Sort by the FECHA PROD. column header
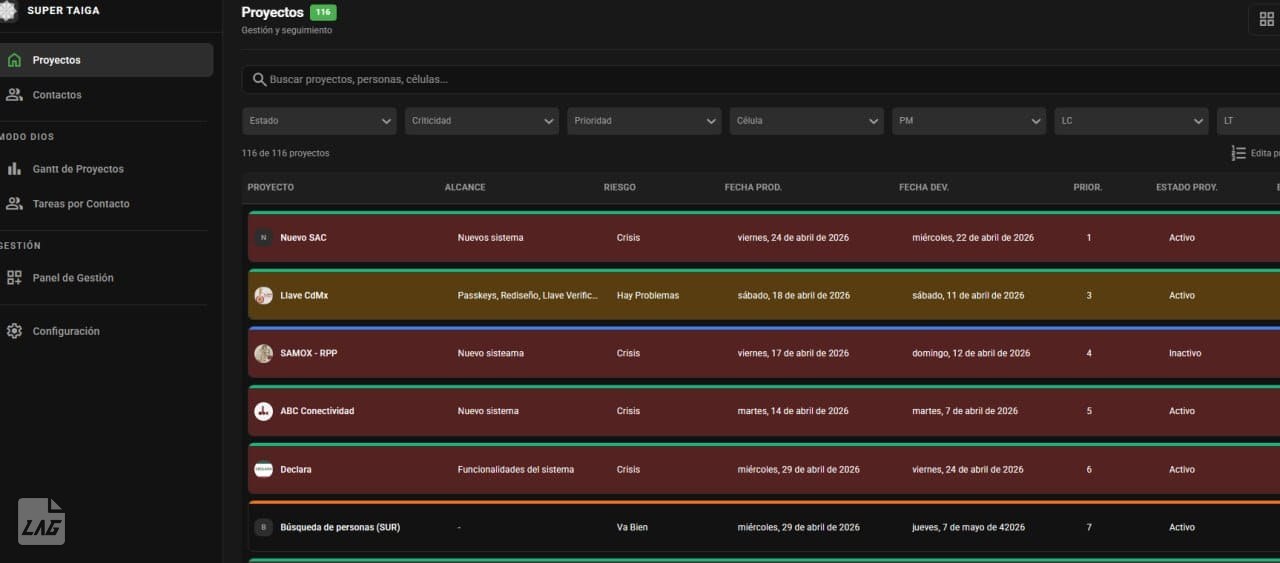 pos(753,187)
